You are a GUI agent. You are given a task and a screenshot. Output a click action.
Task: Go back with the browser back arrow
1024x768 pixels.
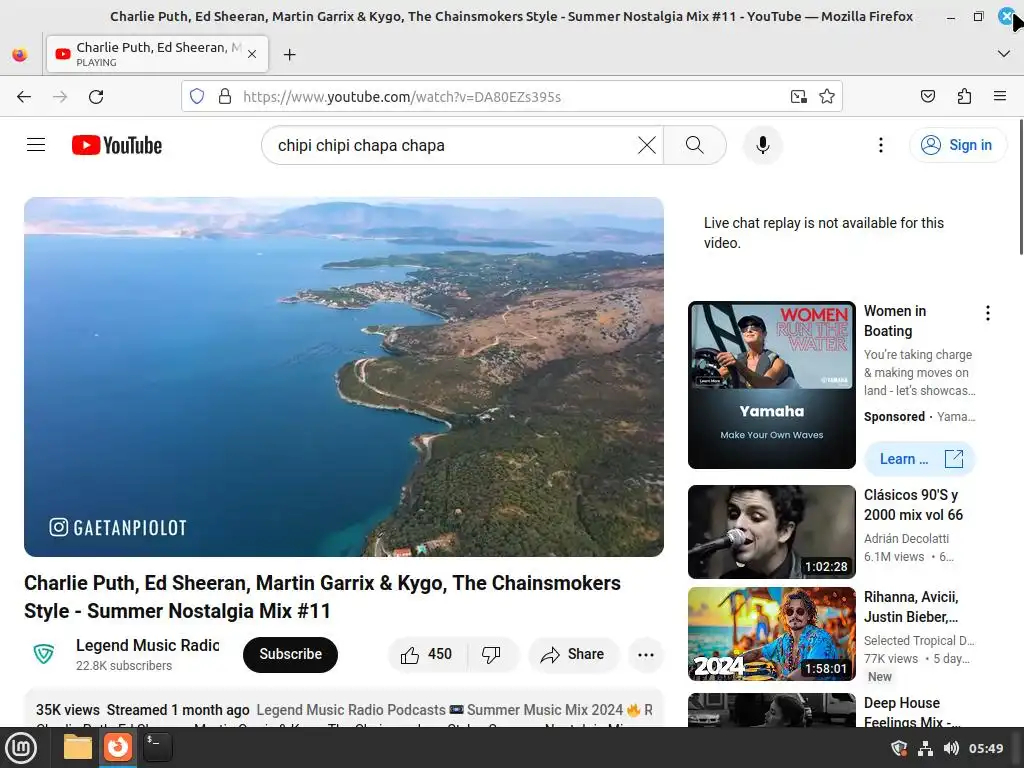(24, 97)
